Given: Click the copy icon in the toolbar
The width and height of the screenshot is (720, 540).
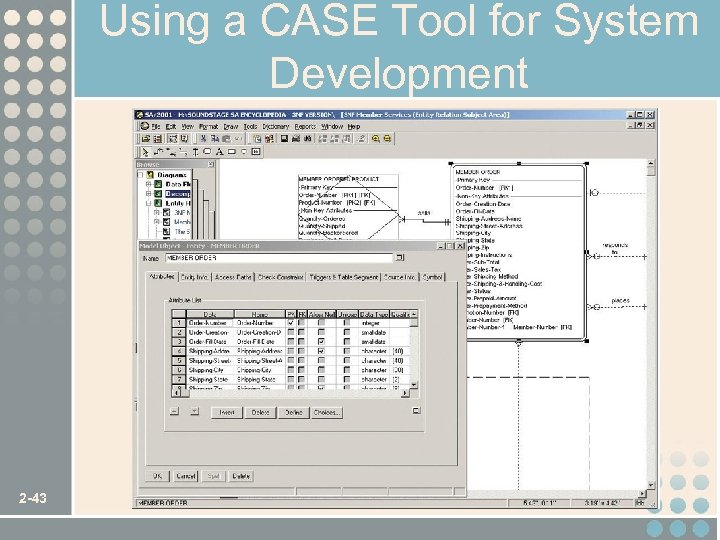Looking at the screenshot, I should (x=214, y=139).
